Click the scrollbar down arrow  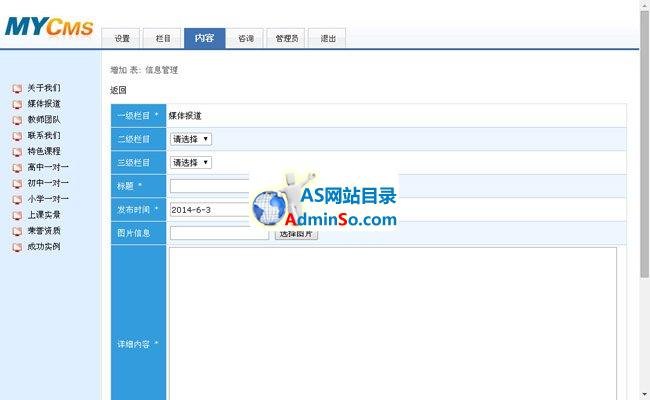click(644, 395)
